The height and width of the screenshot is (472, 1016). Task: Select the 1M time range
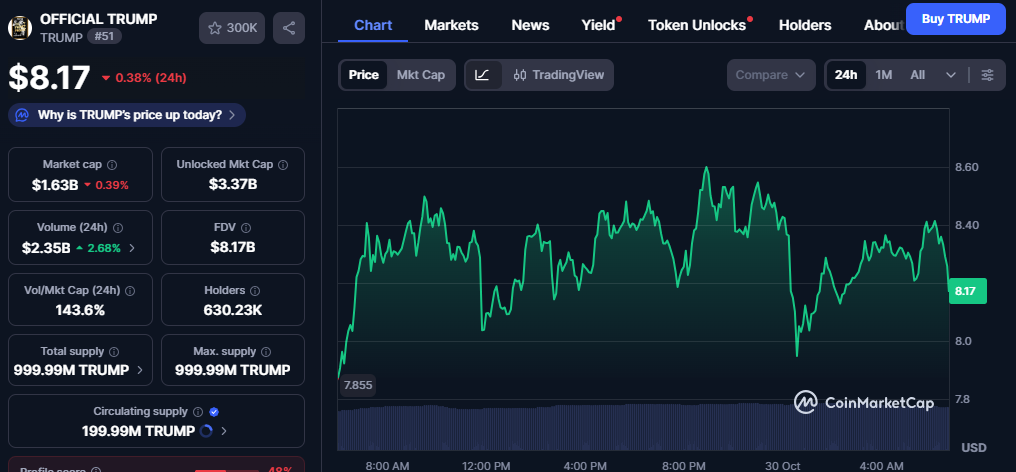(884, 75)
